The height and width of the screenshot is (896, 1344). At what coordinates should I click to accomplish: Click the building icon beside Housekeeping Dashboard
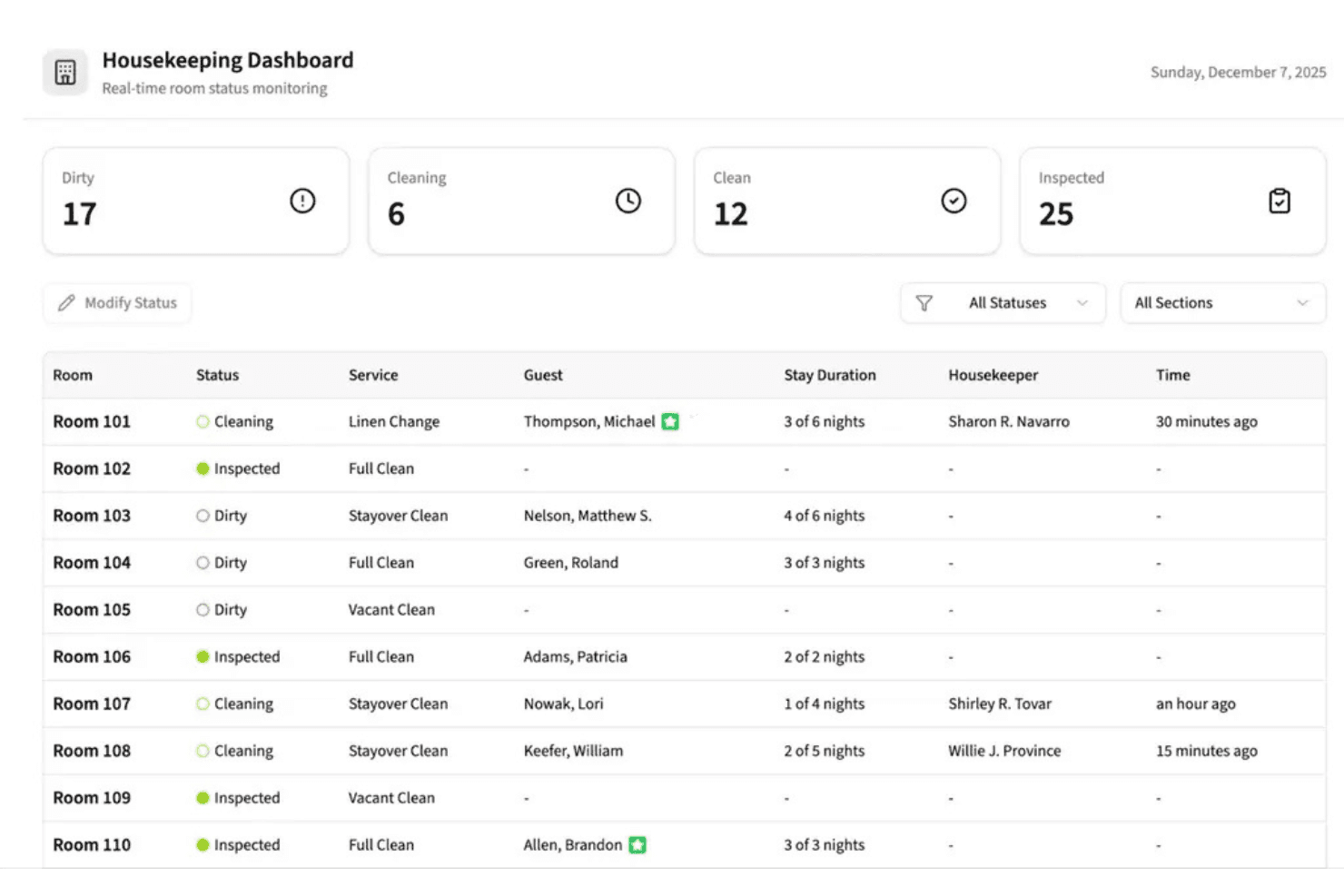pos(65,73)
